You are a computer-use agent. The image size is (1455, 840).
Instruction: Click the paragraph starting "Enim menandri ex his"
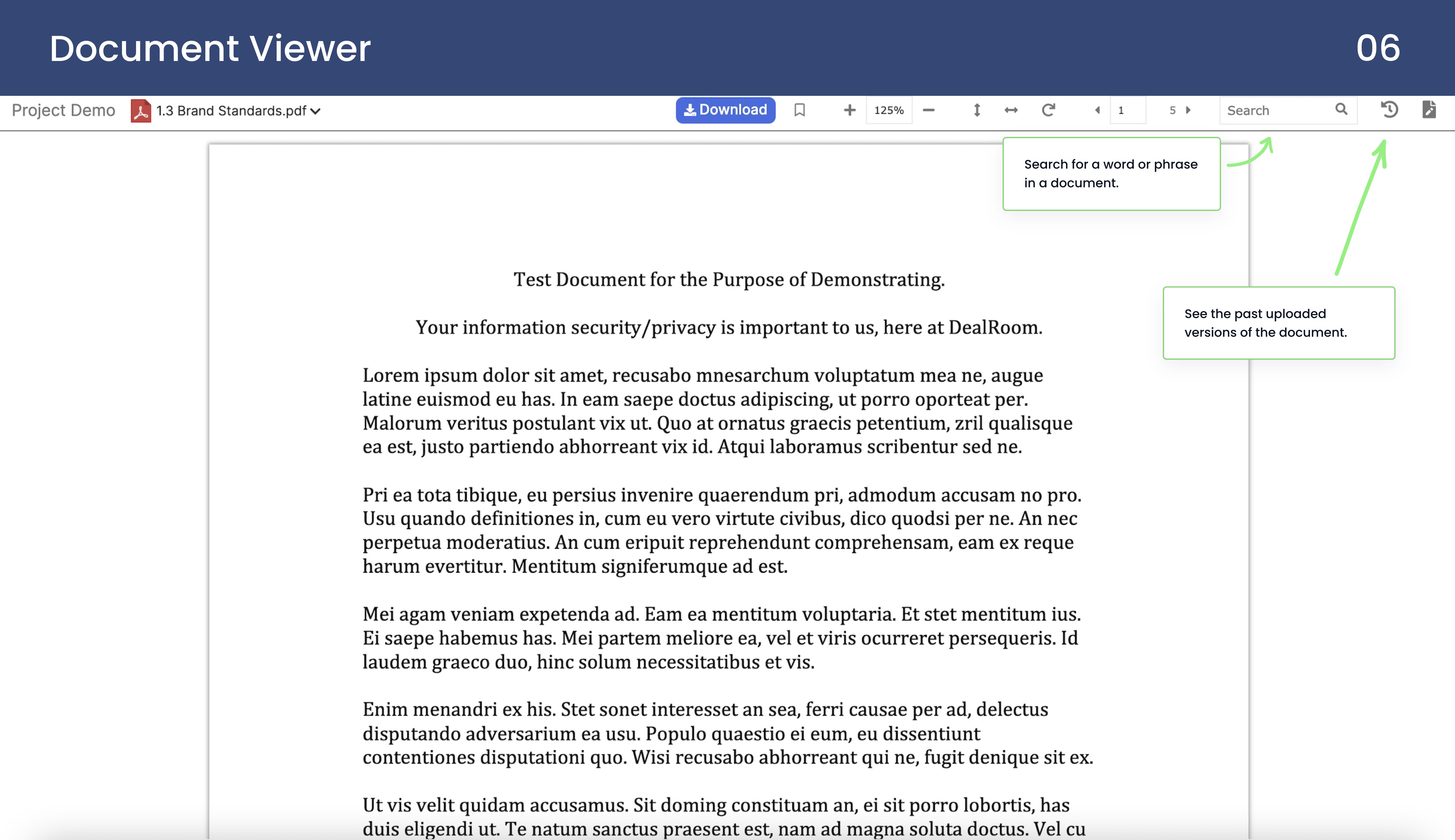point(727,733)
